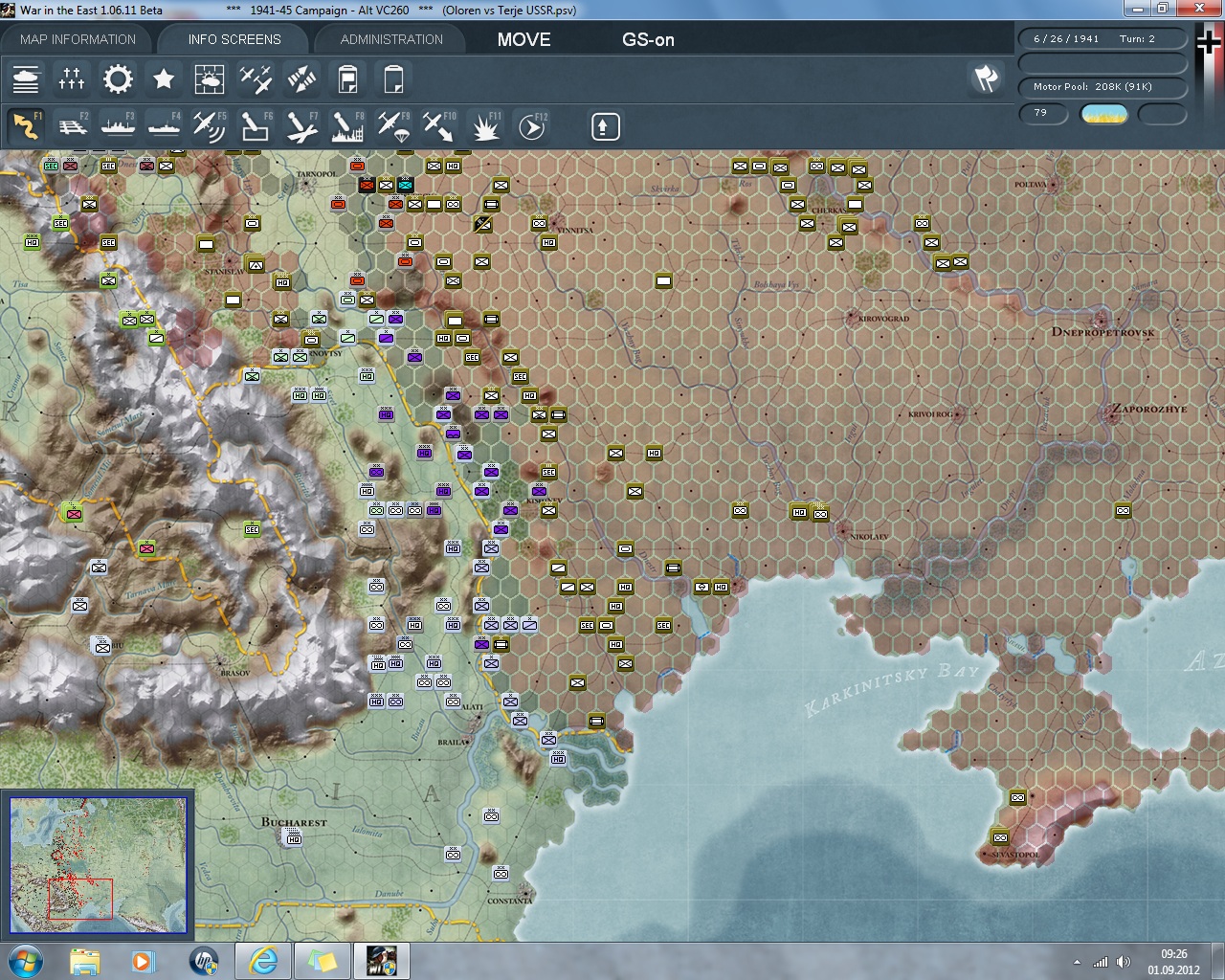
Task: Open the production gear icon
Action: point(118,78)
